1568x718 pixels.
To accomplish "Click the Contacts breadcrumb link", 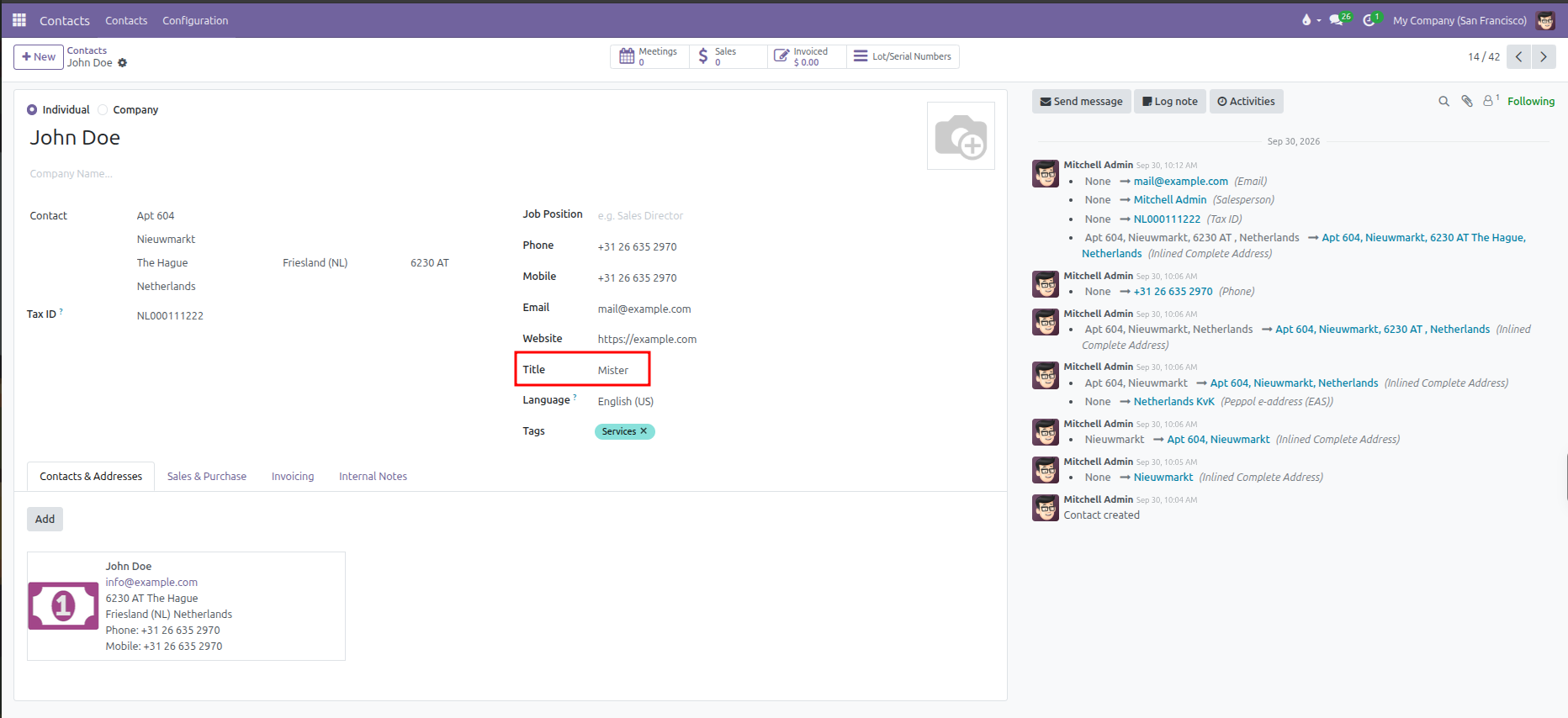I will (87, 50).
